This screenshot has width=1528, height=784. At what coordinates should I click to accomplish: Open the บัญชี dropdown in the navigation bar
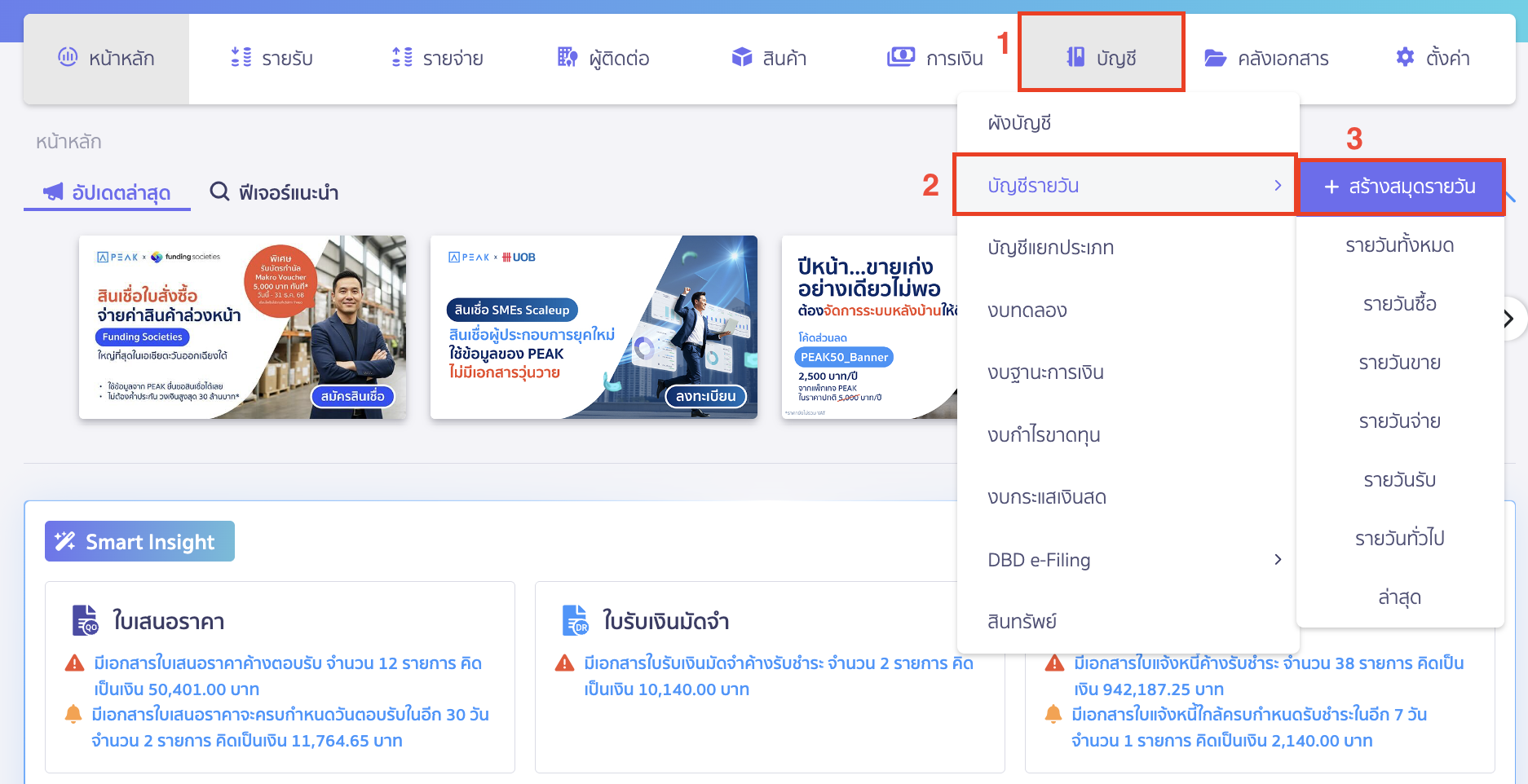coord(1101,57)
